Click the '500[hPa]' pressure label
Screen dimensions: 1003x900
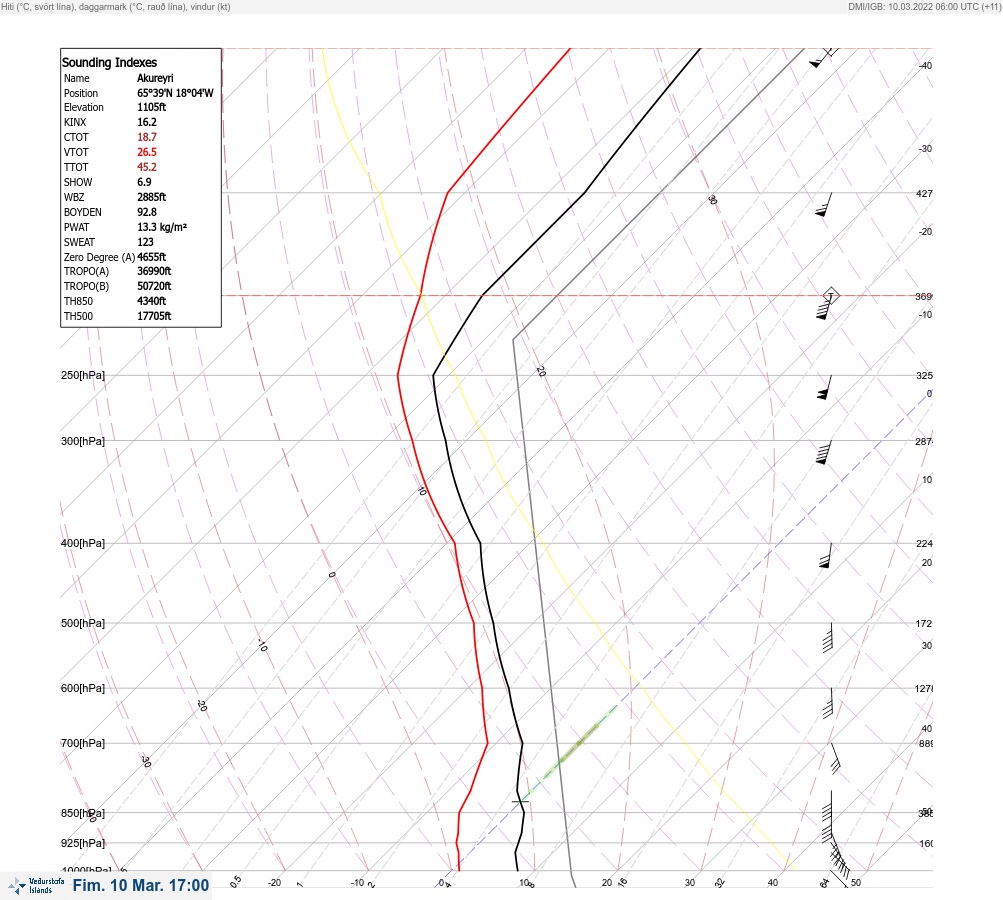(83, 623)
